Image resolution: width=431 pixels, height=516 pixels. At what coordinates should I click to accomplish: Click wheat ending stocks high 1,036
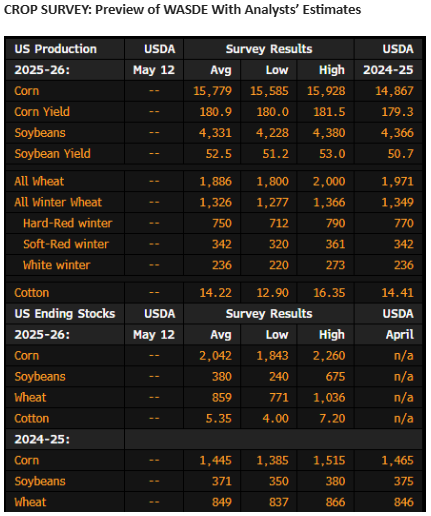pyautogui.click(x=329, y=397)
